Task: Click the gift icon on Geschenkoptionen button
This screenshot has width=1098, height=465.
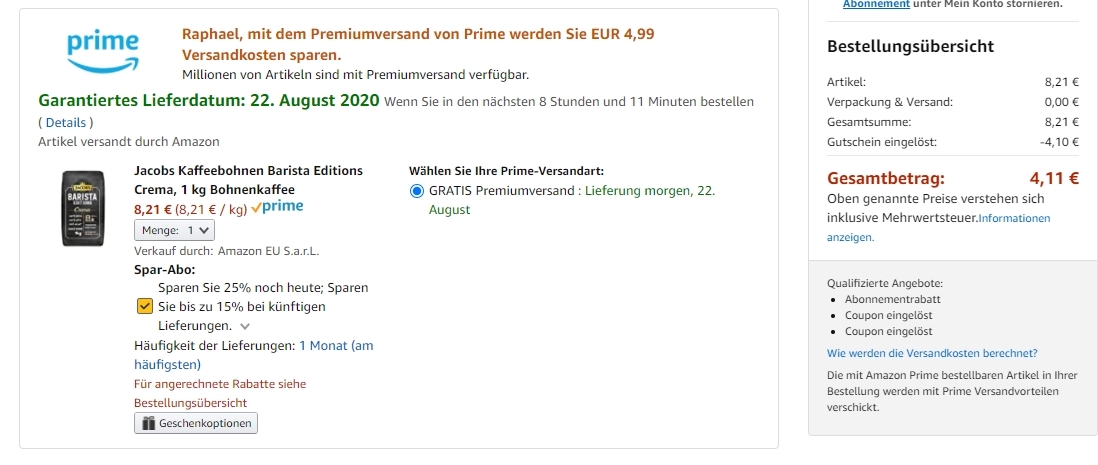Action: 148,424
